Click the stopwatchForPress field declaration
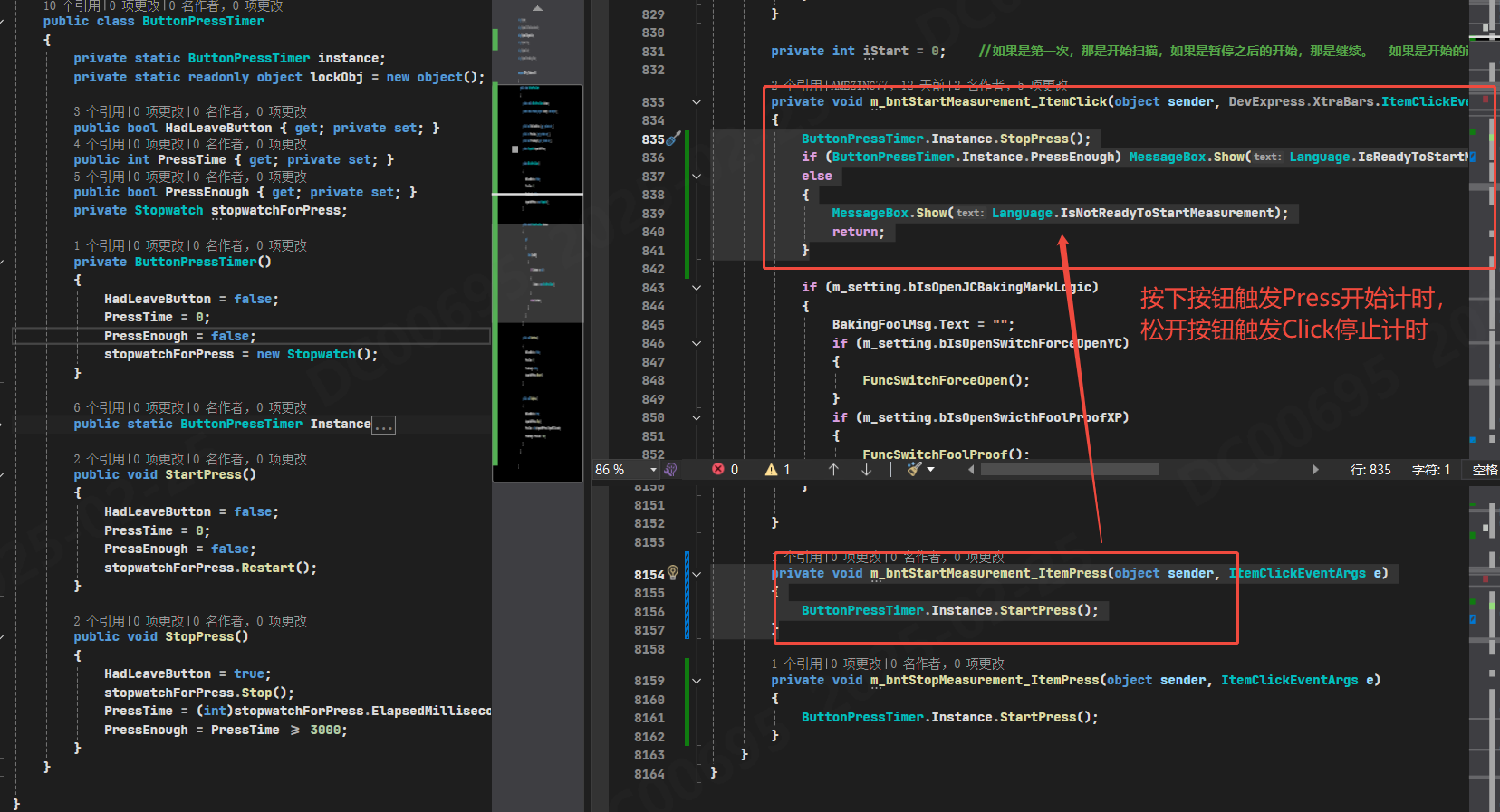 pos(279,210)
